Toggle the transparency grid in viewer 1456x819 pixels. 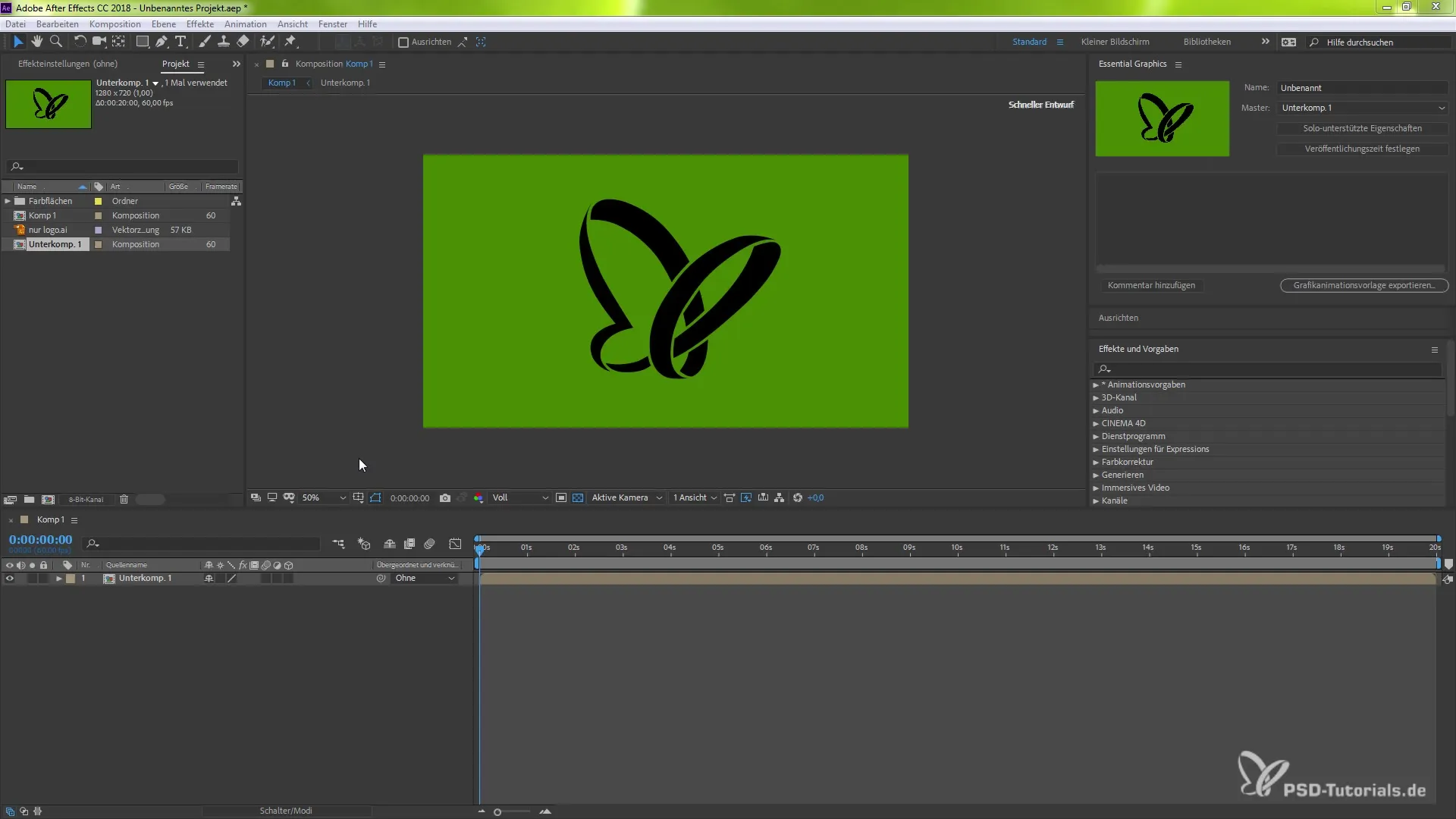[578, 498]
